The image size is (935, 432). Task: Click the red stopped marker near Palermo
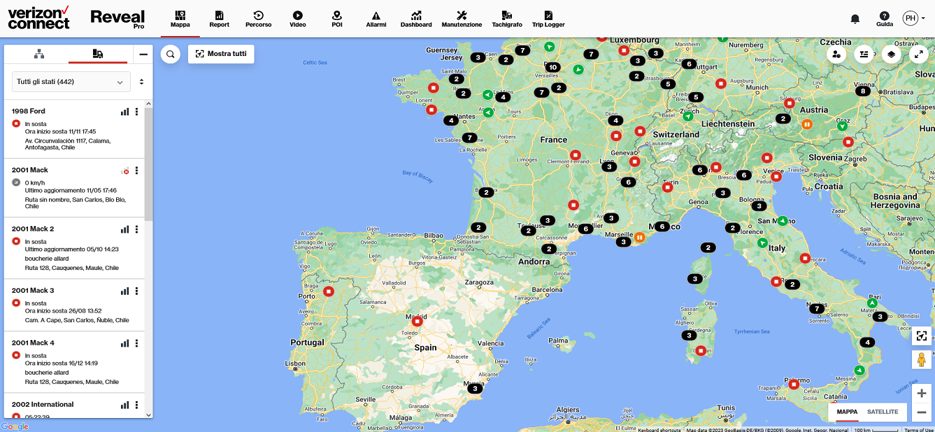794,384
